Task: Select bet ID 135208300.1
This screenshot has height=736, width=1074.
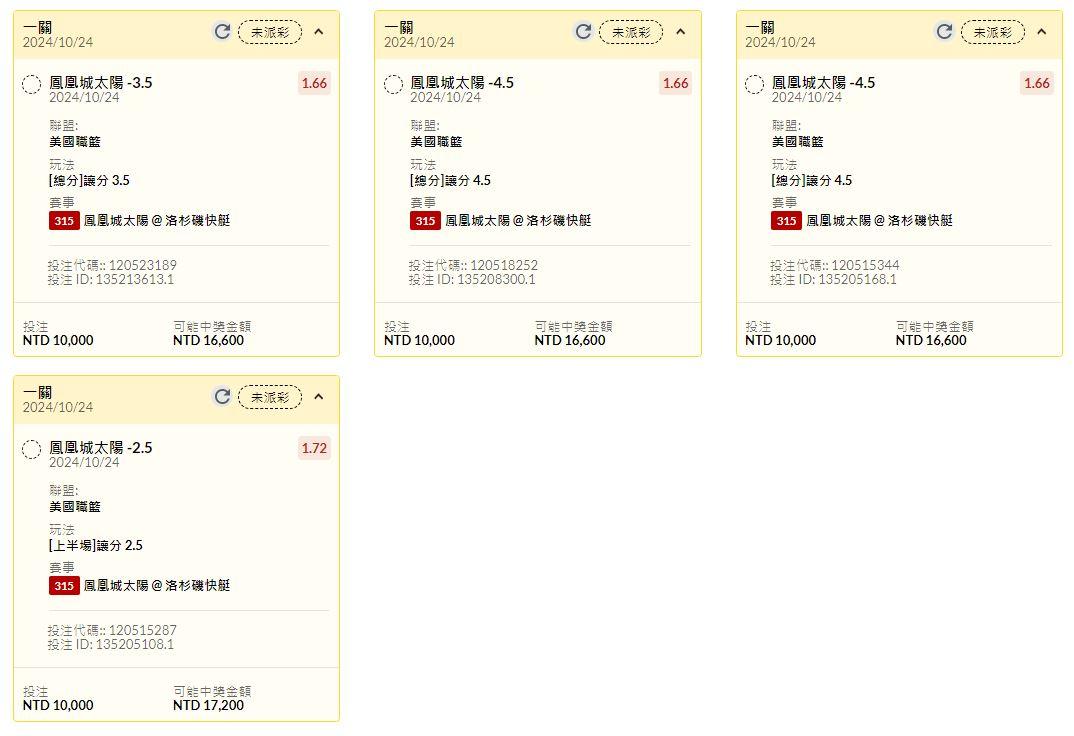Action: (496, 279)
